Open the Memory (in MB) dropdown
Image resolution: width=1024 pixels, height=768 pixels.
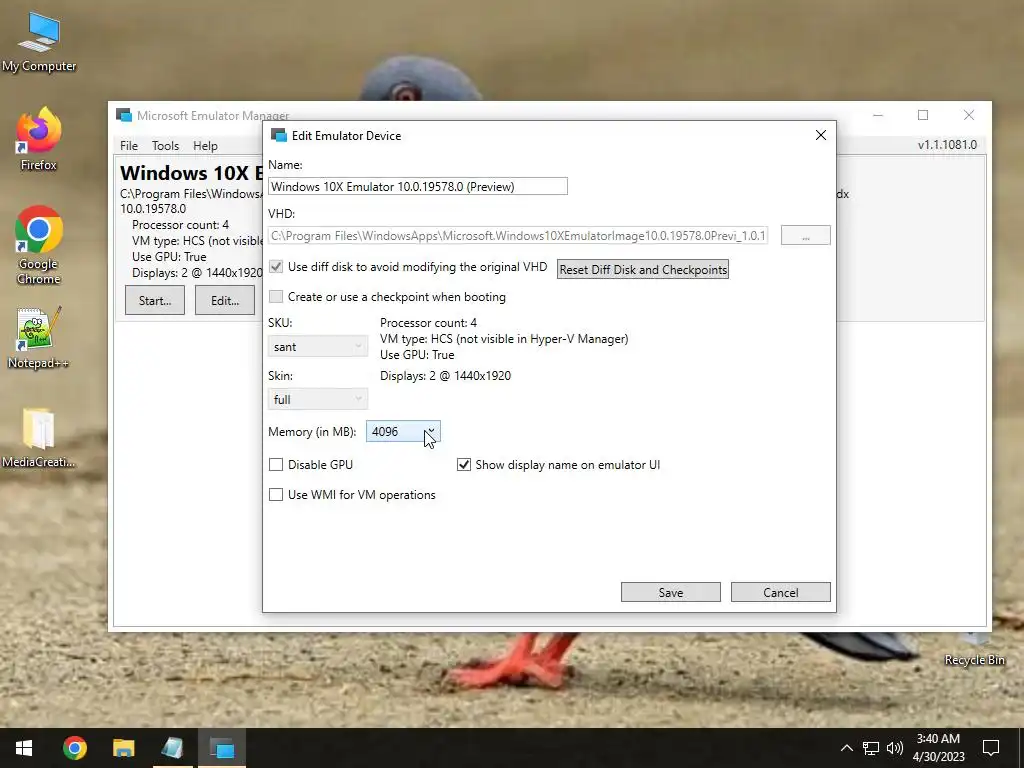tap(403, 432)
